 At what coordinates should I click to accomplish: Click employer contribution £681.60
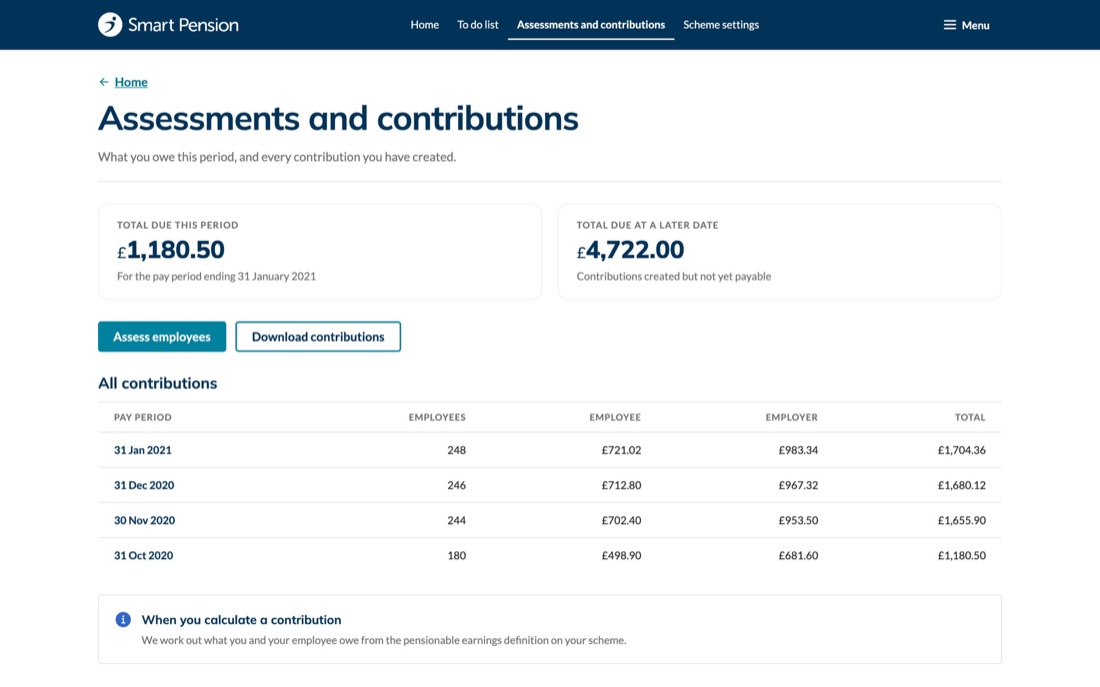[x=798, y=556]
